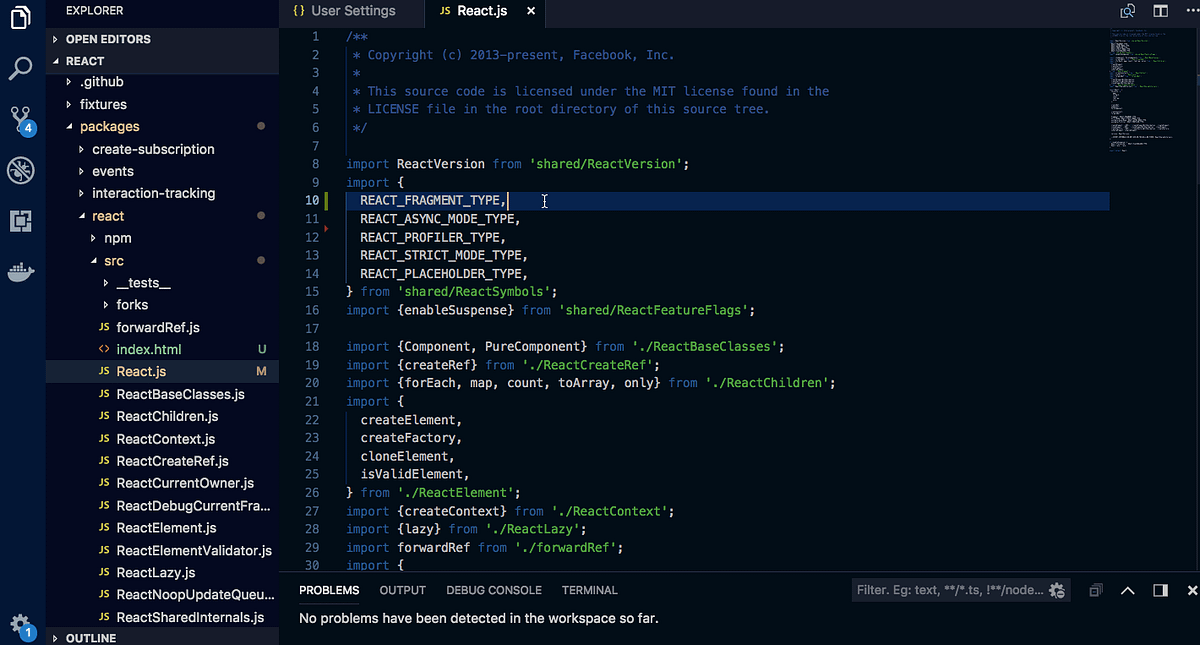Open the Source Control view showing 4 changes
1200x645 pixels.
pyautogui.click(x=20, y=120)
